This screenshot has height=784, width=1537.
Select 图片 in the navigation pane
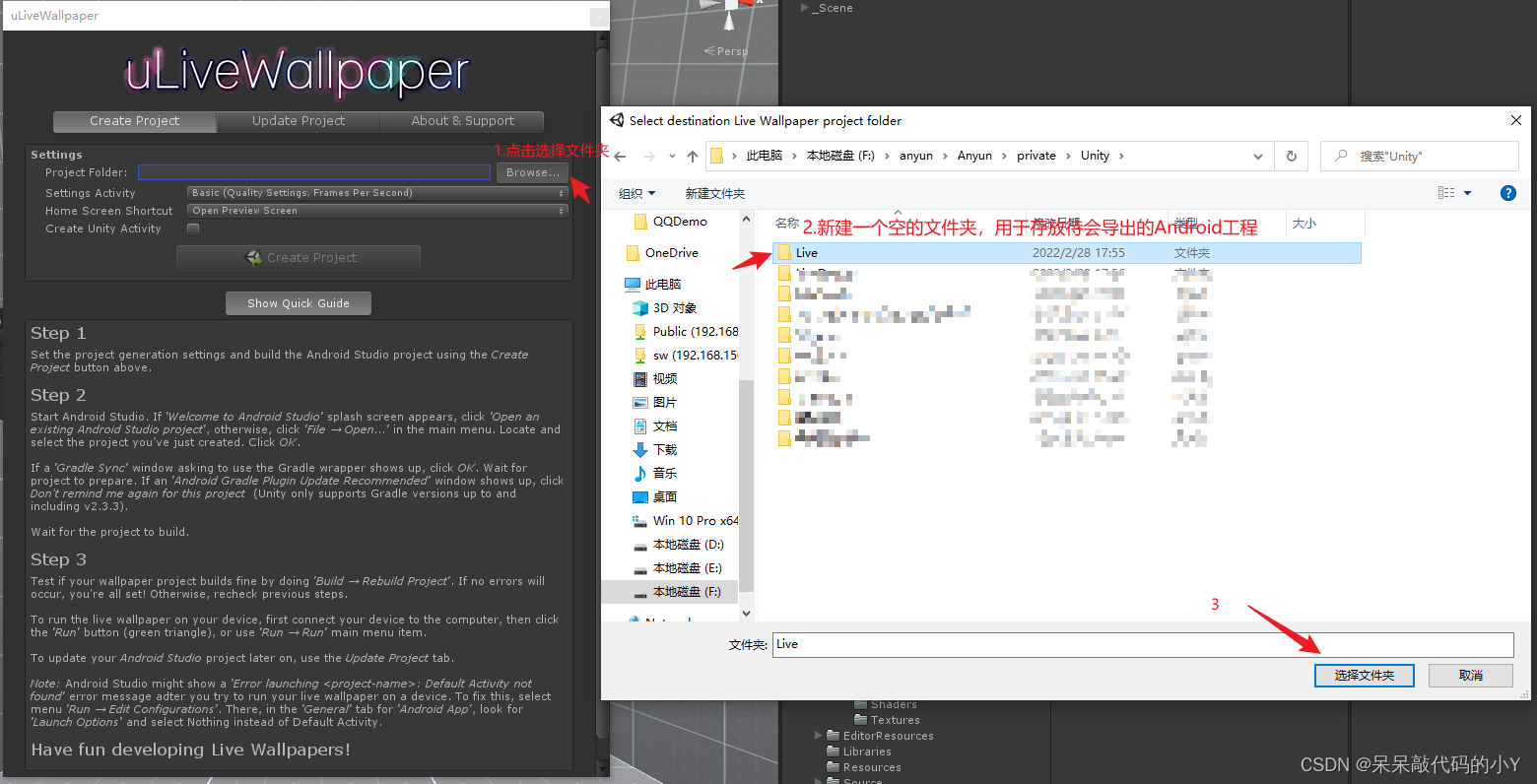pos(664,403)
